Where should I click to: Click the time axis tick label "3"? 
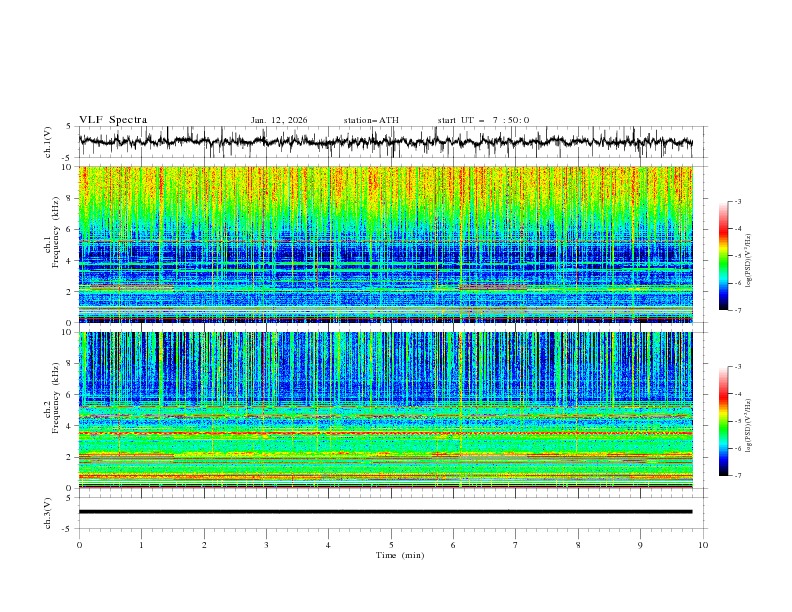[266, 545]
